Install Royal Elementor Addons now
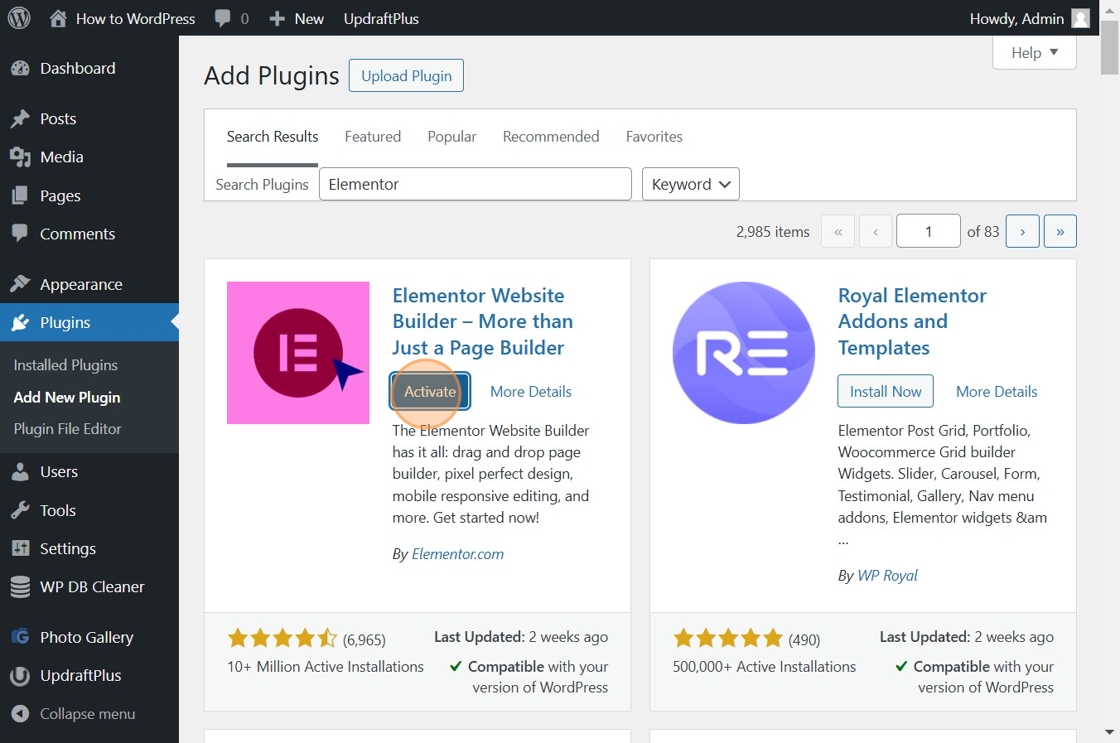1120x743 pixels. [885, 392]
